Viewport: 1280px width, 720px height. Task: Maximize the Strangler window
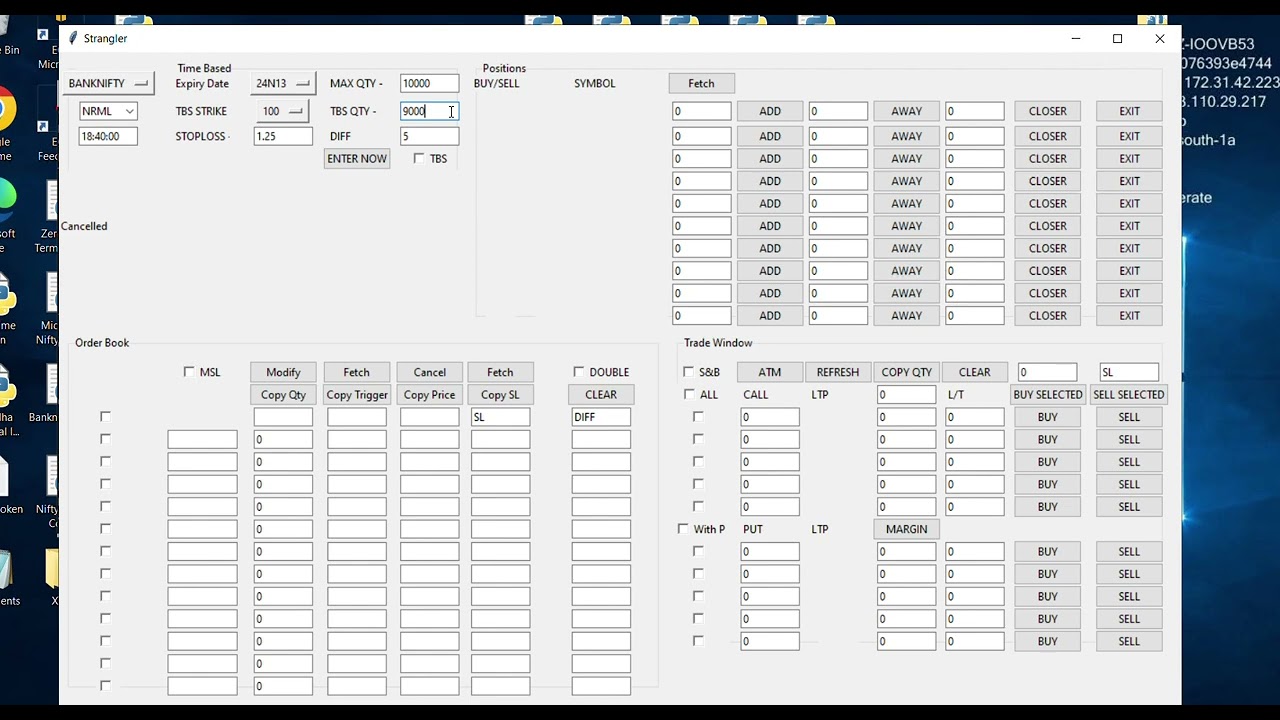1118,38
